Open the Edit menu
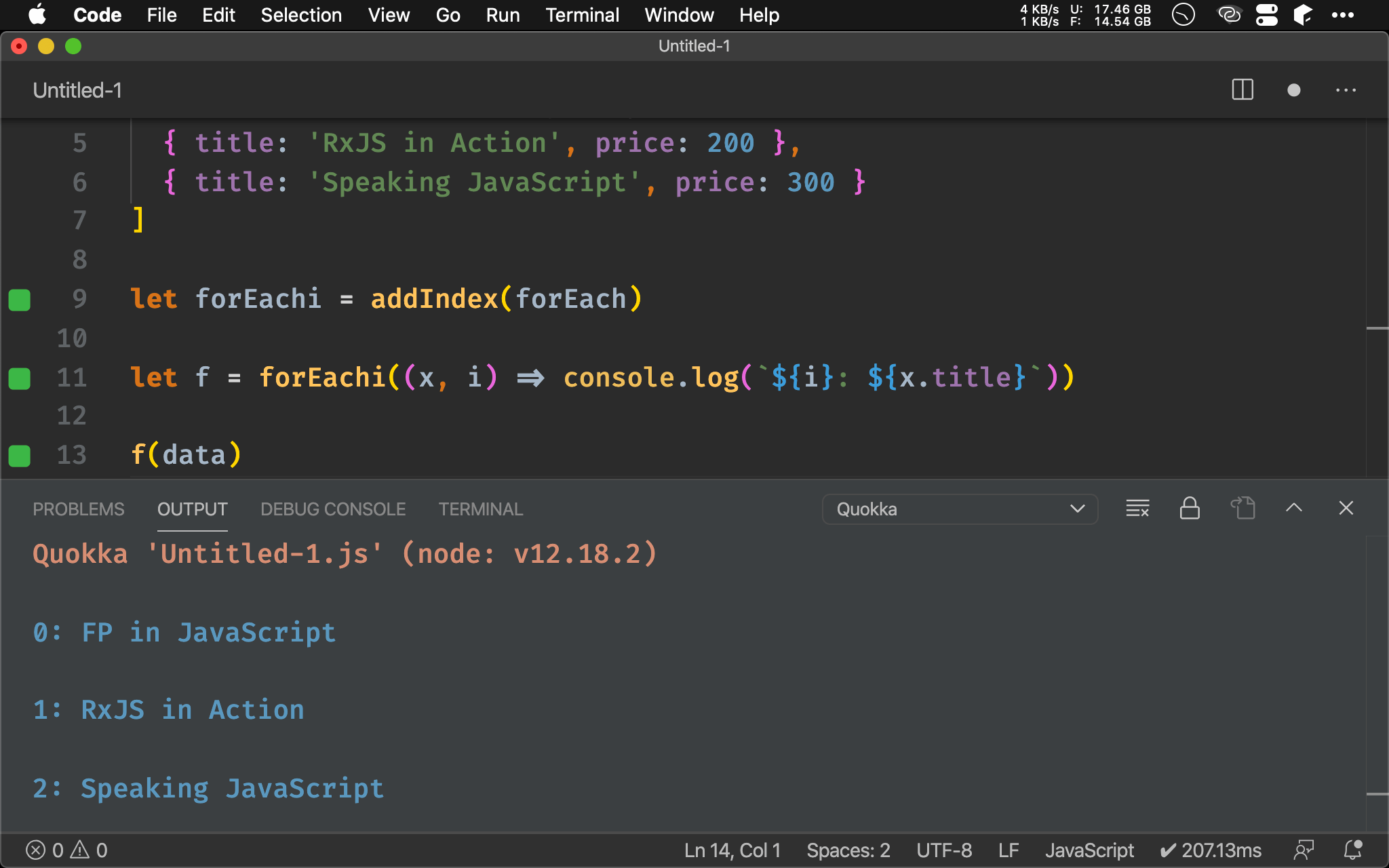The height and width of the screenshot is (868, 1389). click(218, 15)
